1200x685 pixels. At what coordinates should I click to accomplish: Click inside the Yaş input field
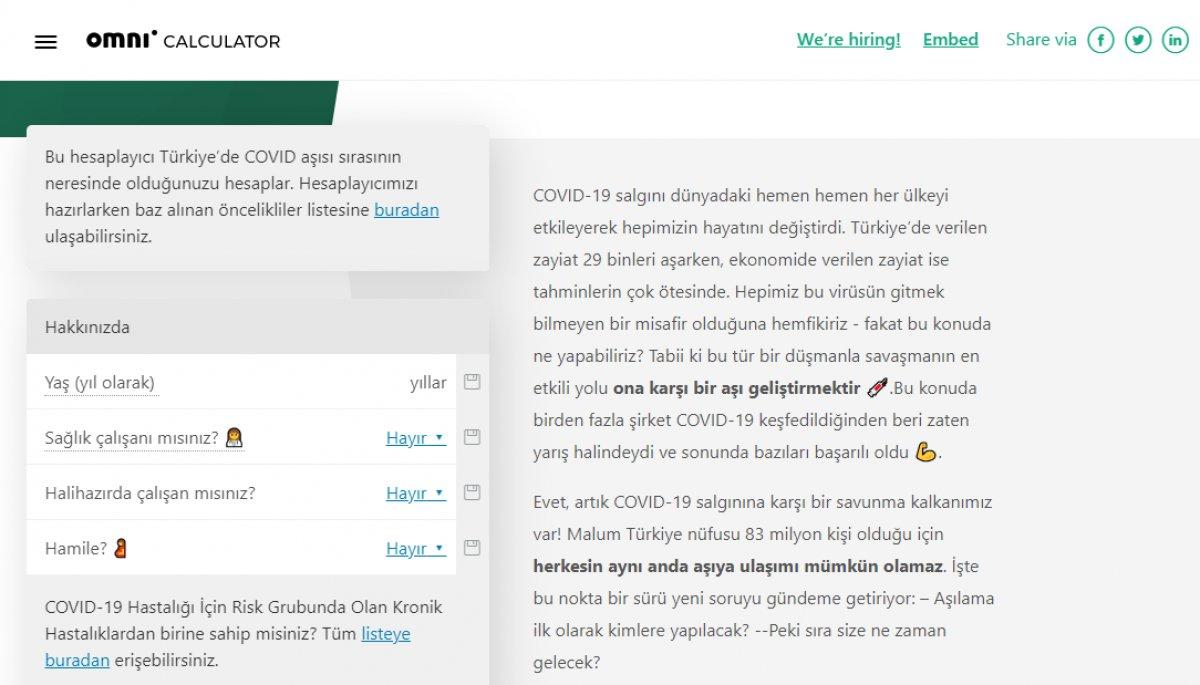(x=200, y=382)
